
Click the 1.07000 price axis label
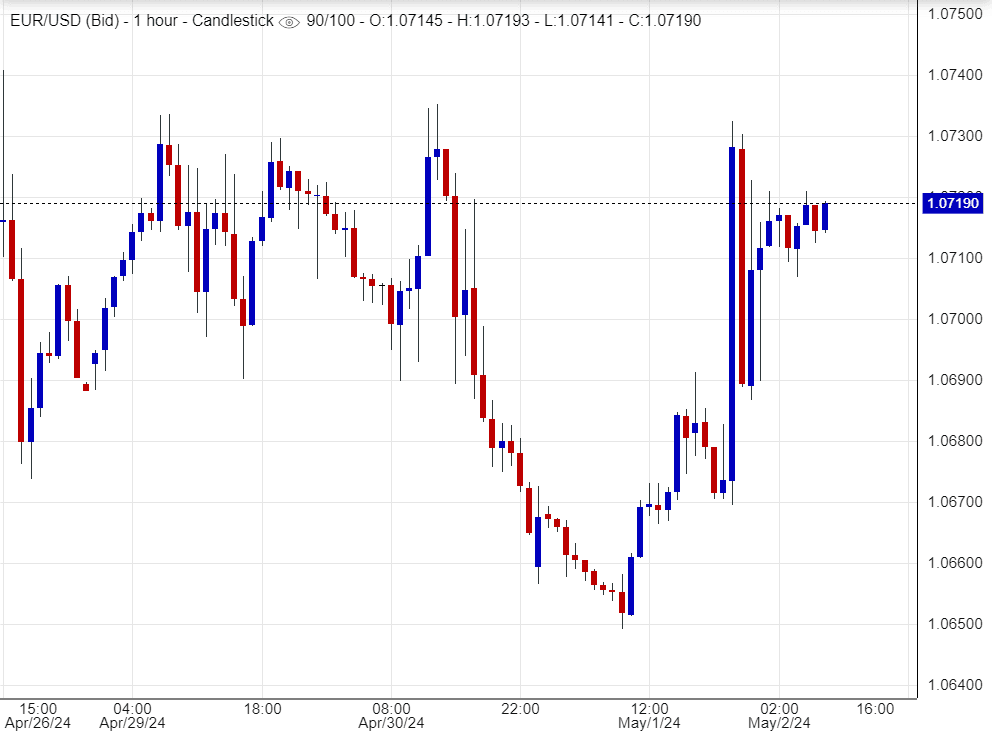tap(953, 319)
